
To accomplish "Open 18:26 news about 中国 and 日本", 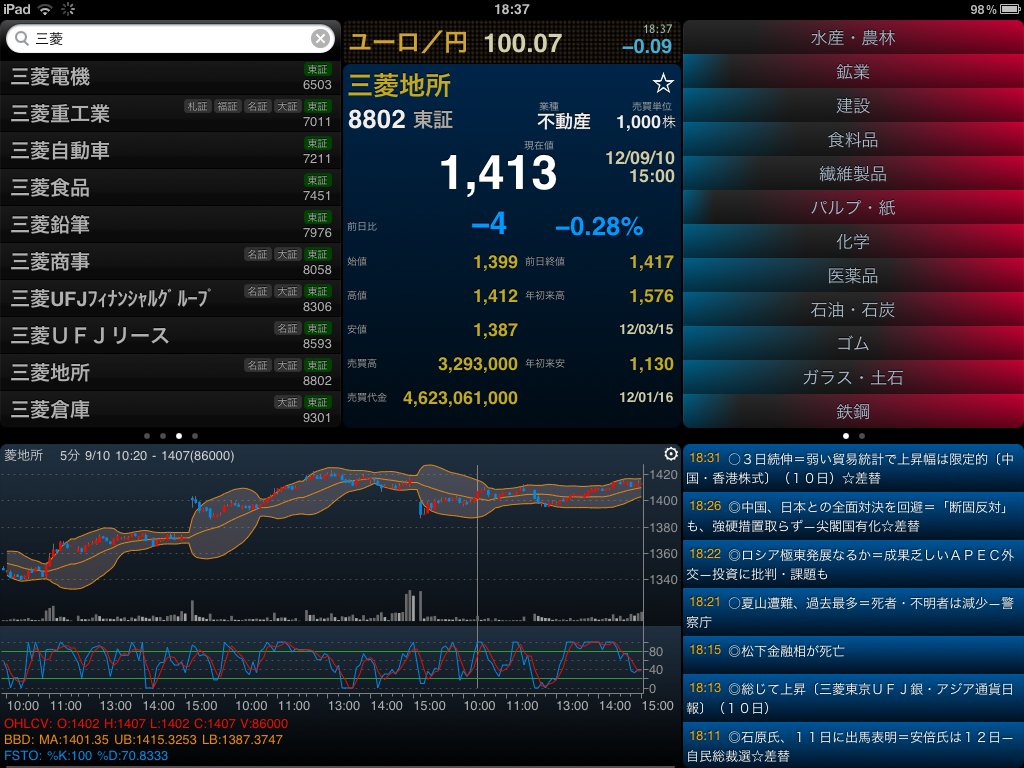I will pyautogui.click(x=853, y=516).
